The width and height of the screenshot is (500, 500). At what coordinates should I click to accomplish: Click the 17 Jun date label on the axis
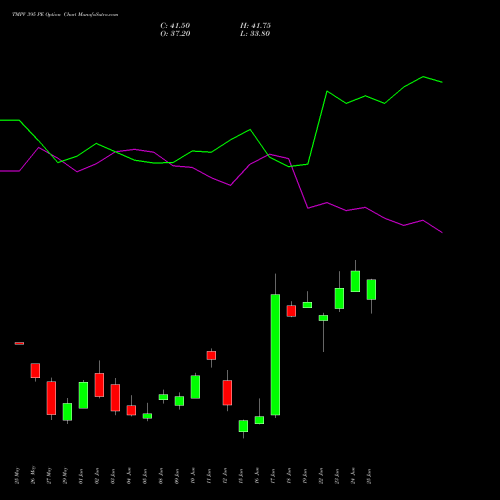(x=273, y=476)
